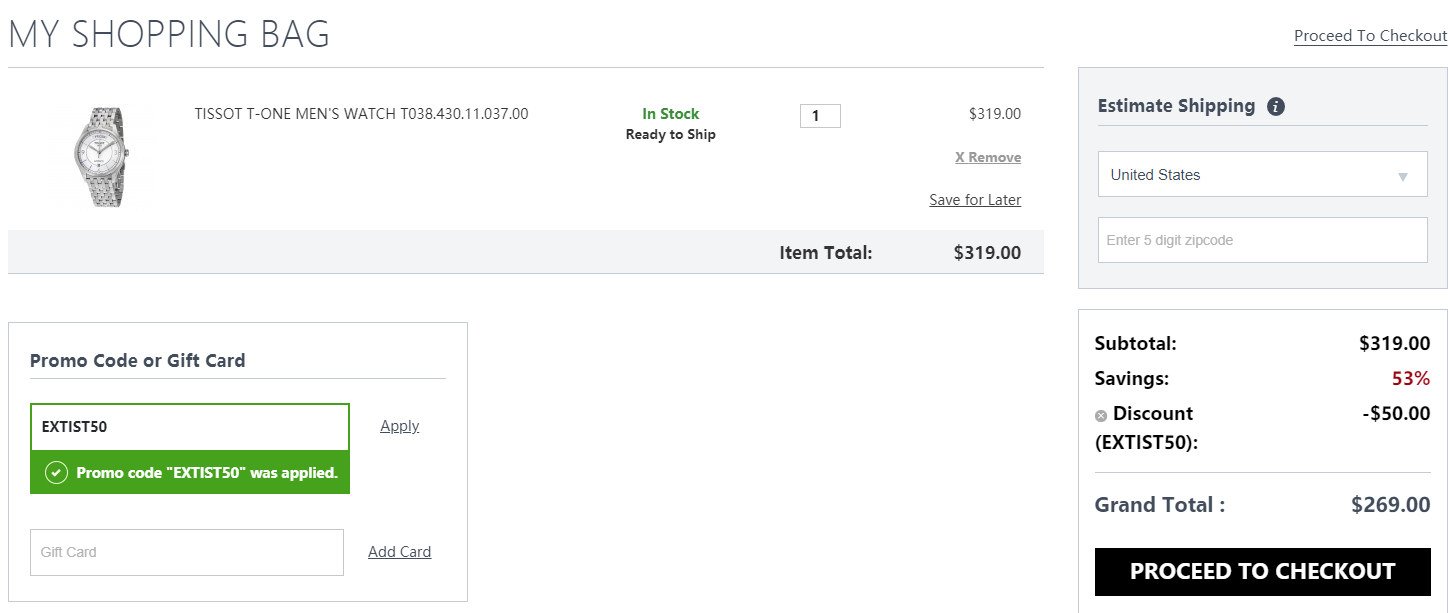Click the dropdown arrow in the country selector

1402,177
